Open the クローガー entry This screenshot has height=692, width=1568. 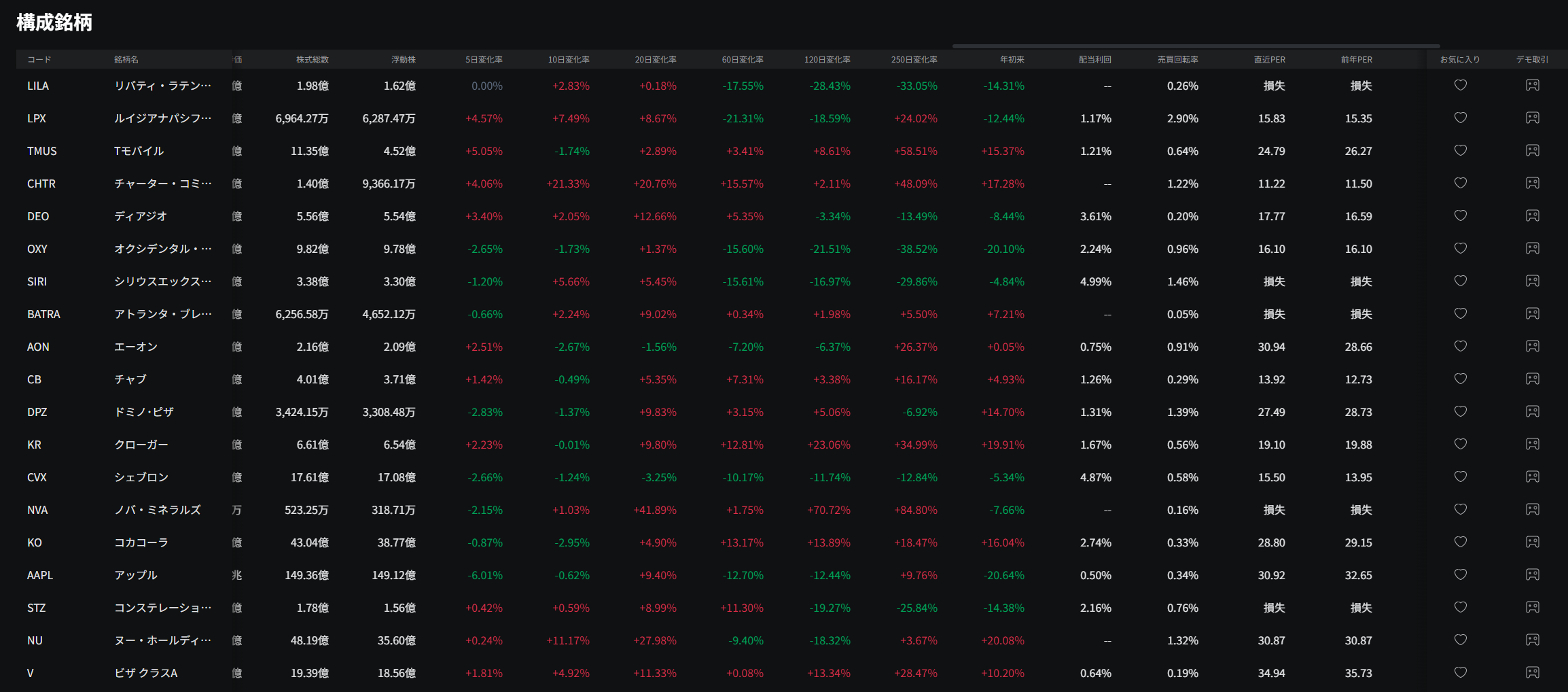[141, 445]
